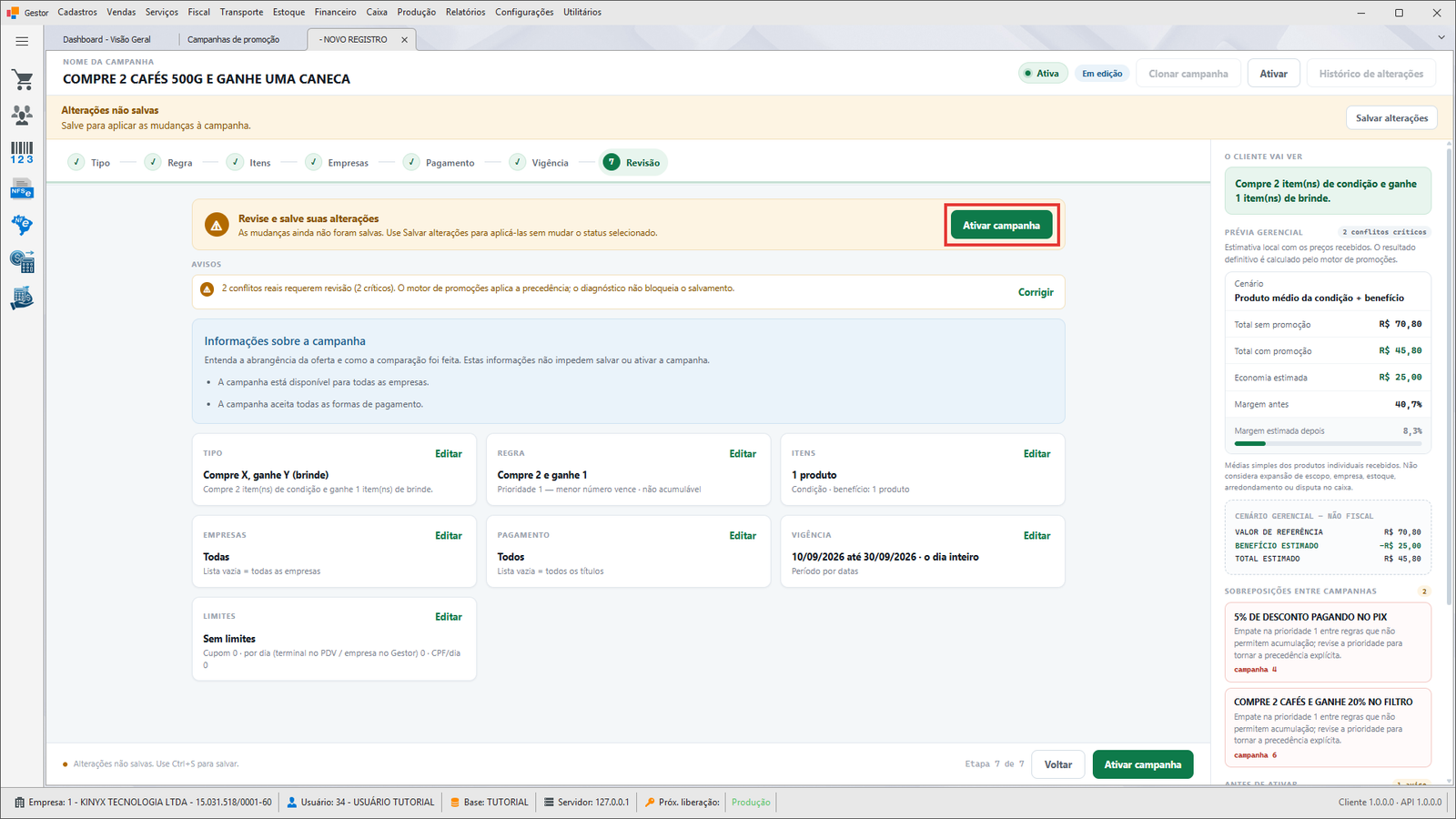1456x819 pixels.
Task: Click bottom Ativar campanha button
Action: 1143,764
